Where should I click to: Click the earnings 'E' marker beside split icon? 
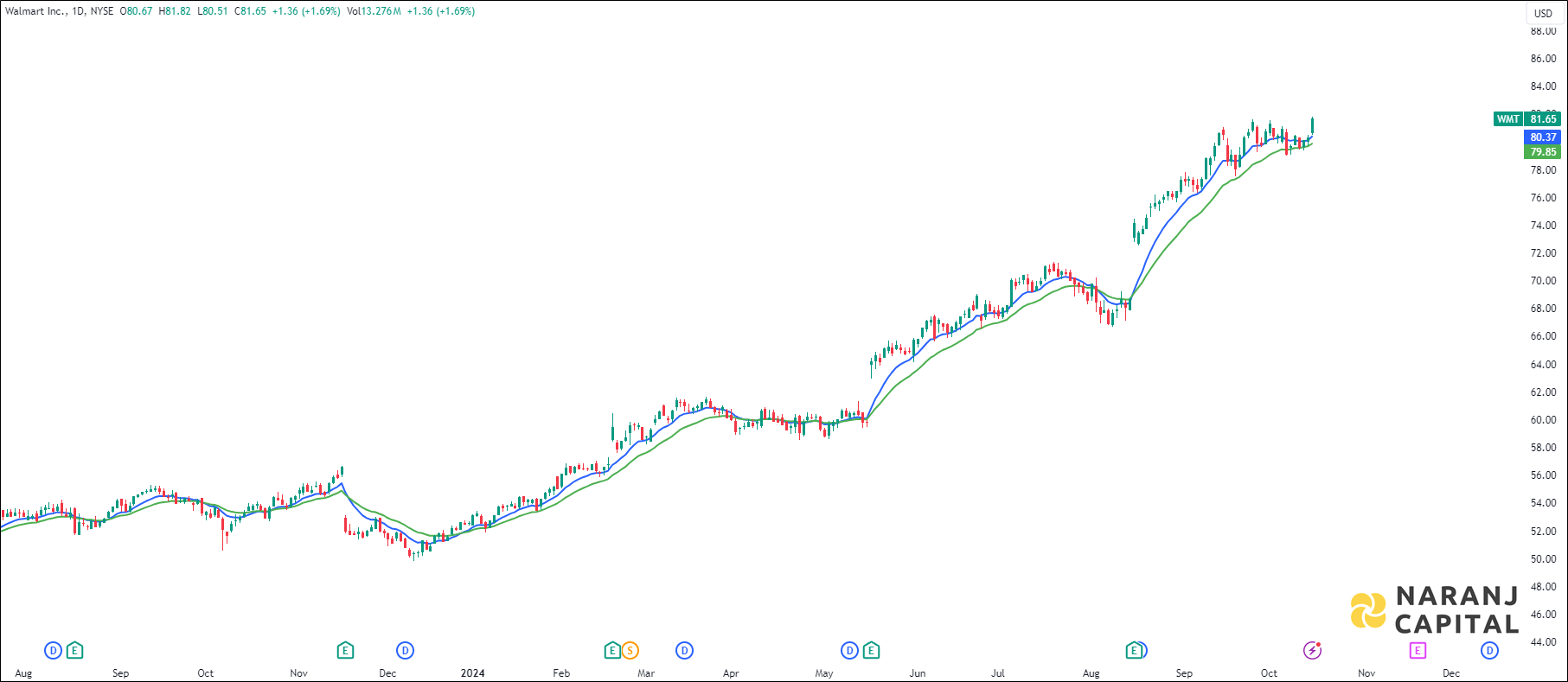coord(612,650)
